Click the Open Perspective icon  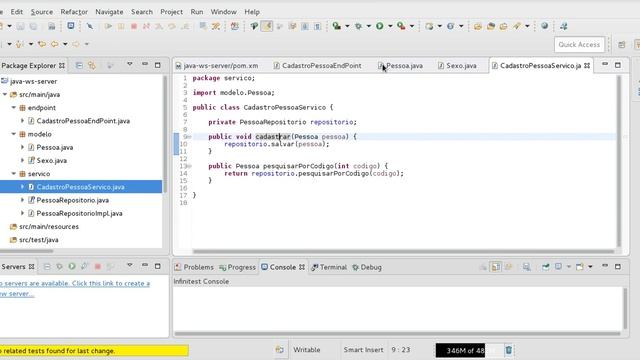tap(622, 44)
